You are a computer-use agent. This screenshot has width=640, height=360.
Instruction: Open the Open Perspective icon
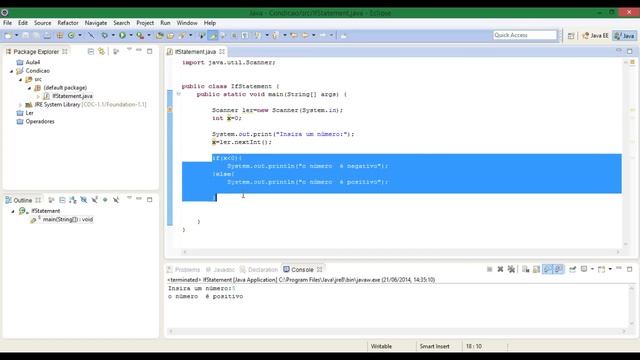(x=571, y=36)
